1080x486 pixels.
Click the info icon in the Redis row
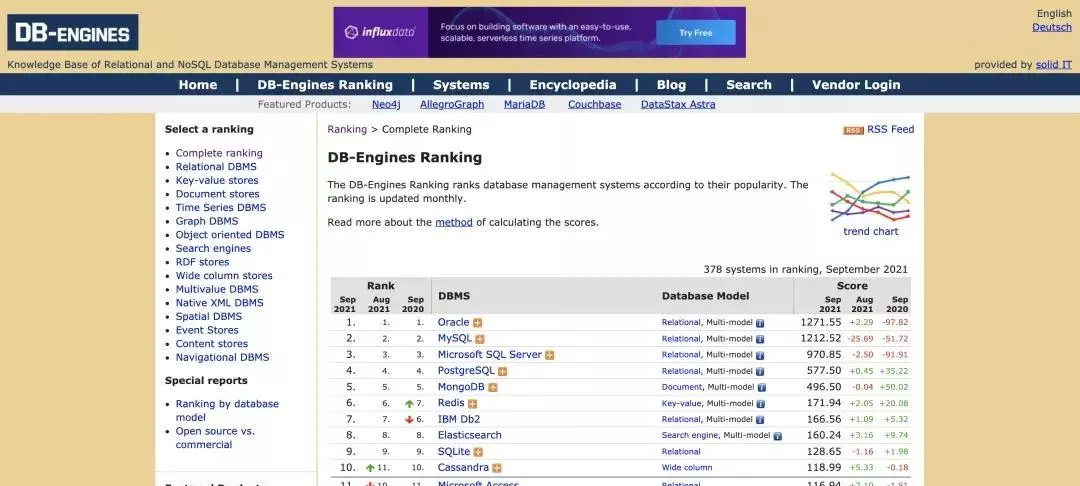pyautogui.click(x=760, y=404)
